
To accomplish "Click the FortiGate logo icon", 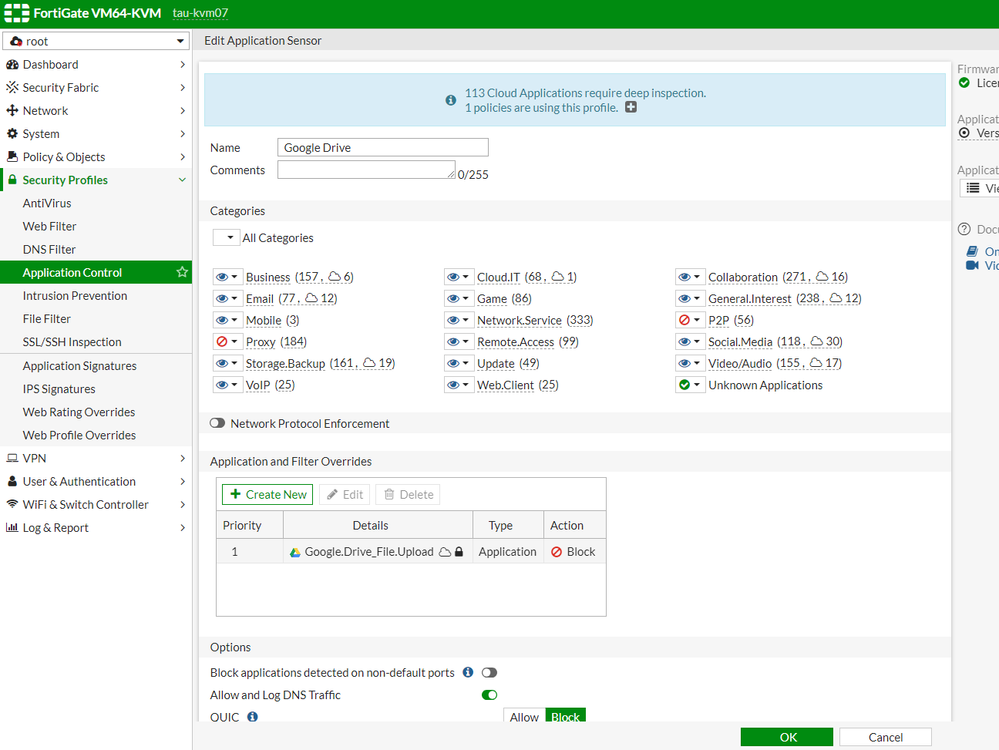I will [17, 13].
